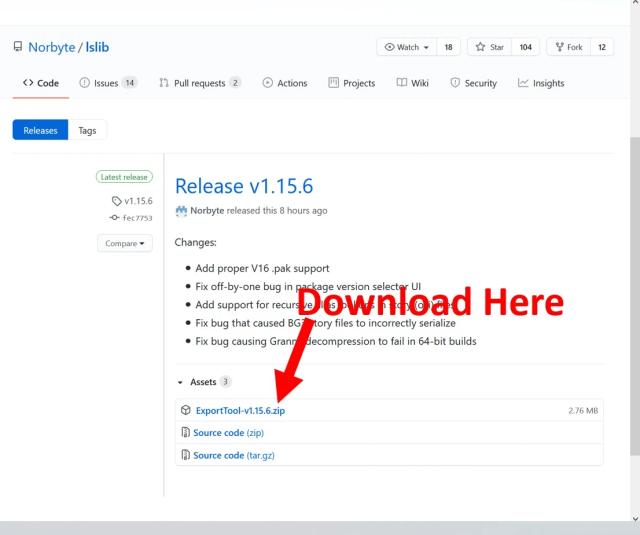
Task: Click the Projects board icon
Action: pyautogui.click(x=333, y=83)
